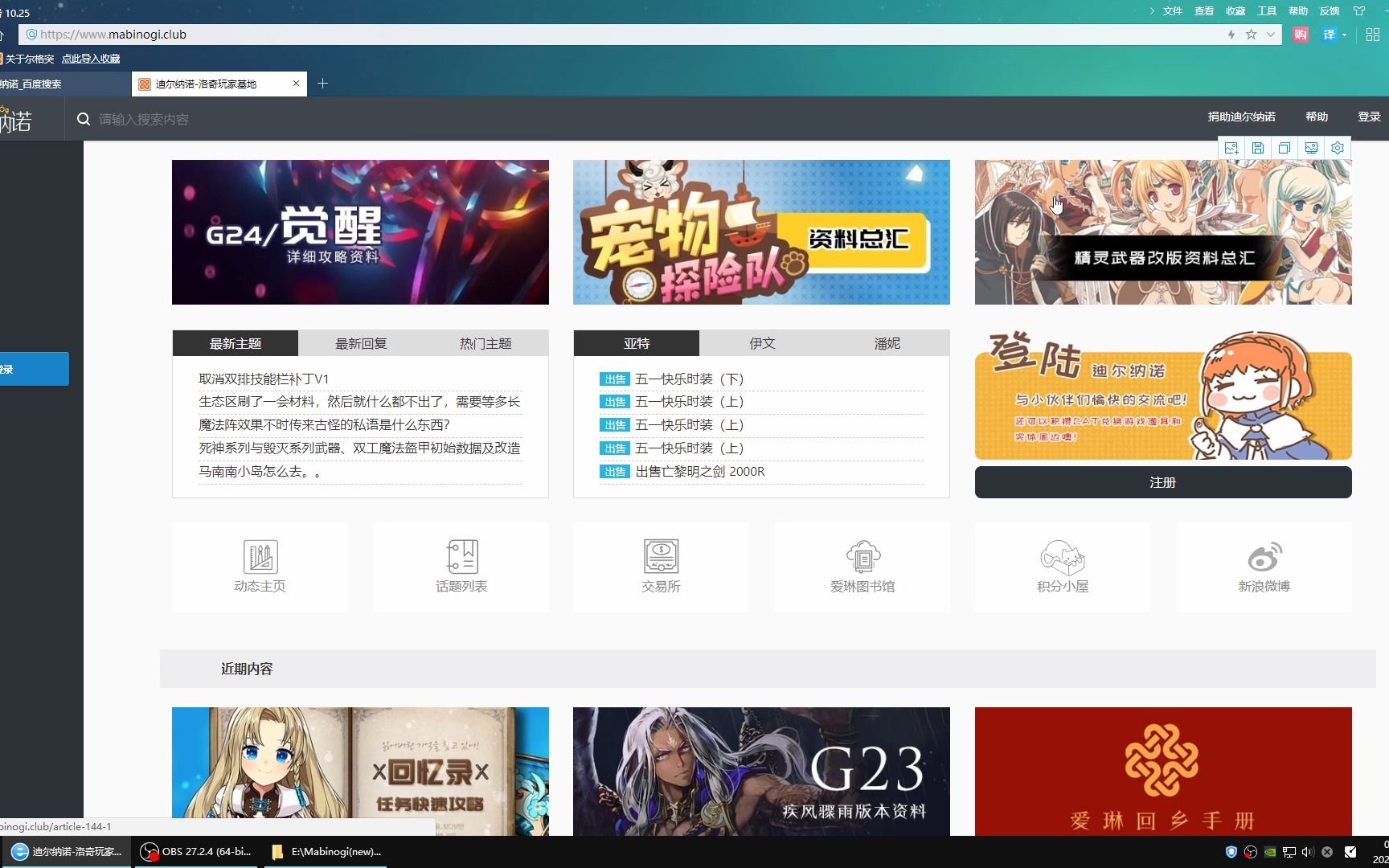Select the 最新主题 tab
Image resolution: width=1389 pixels, height=868 pixels.
coord(236,343)
